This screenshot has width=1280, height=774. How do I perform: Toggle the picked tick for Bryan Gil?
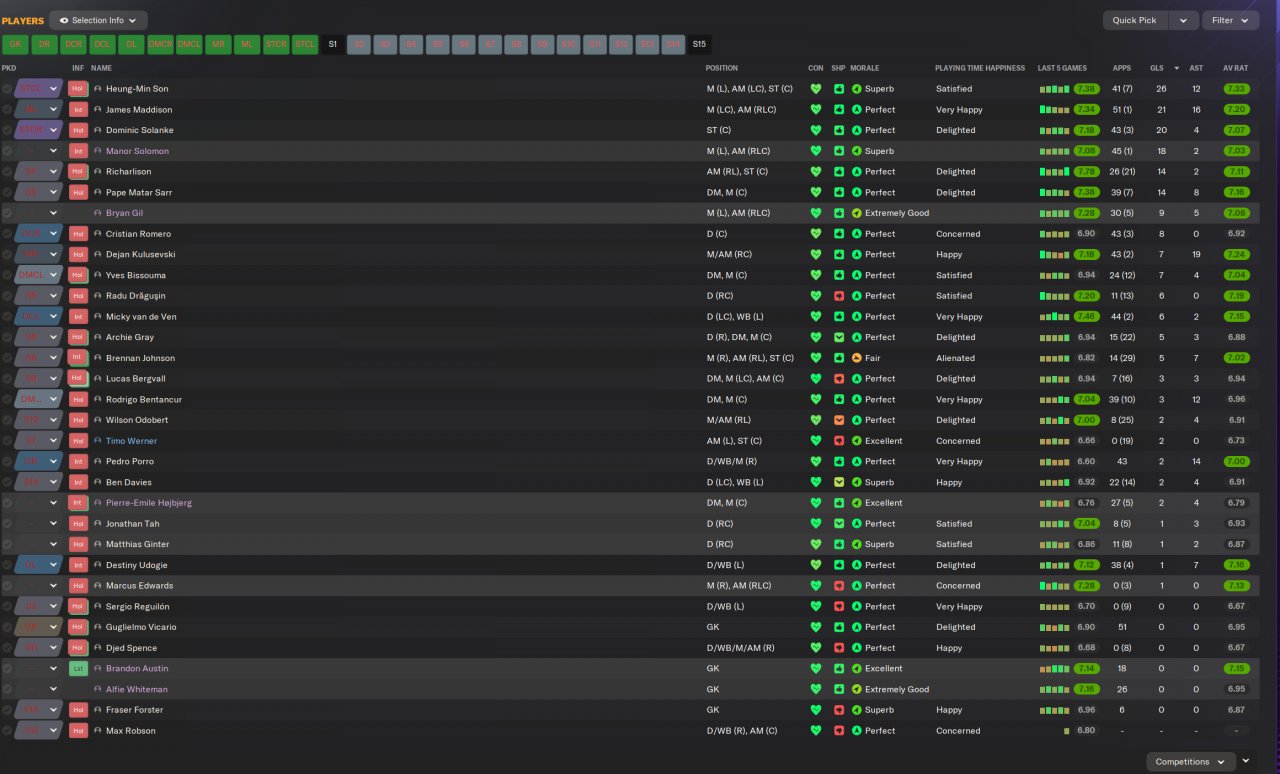7,213
